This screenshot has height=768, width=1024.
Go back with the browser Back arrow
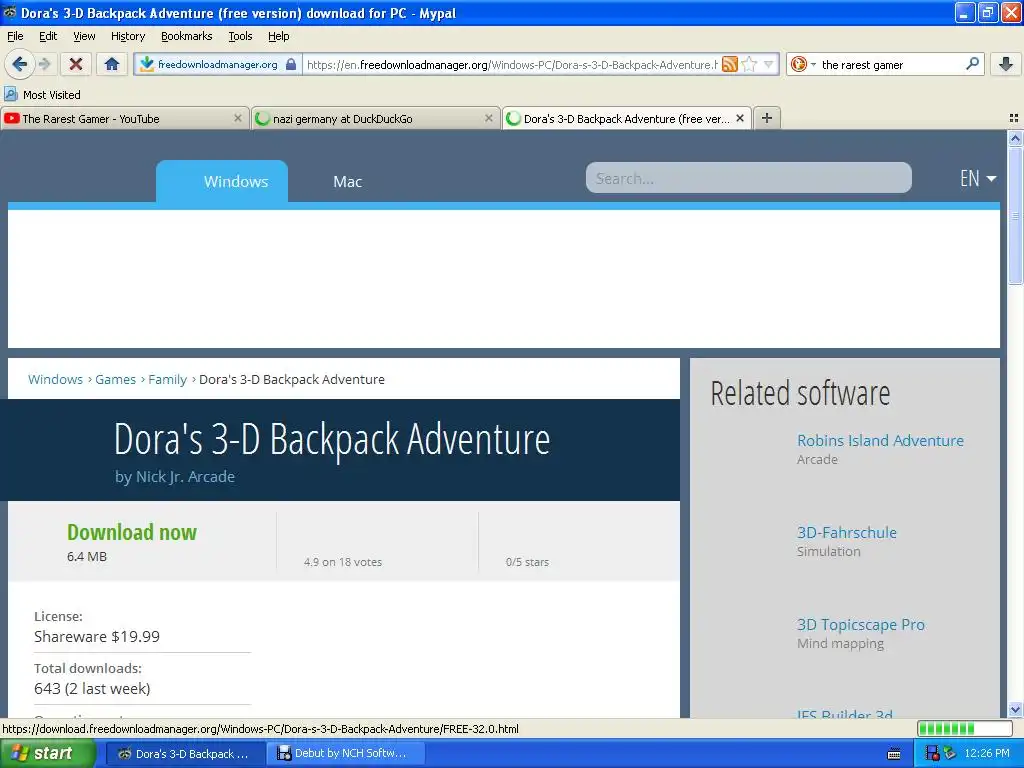click(19, 64)
